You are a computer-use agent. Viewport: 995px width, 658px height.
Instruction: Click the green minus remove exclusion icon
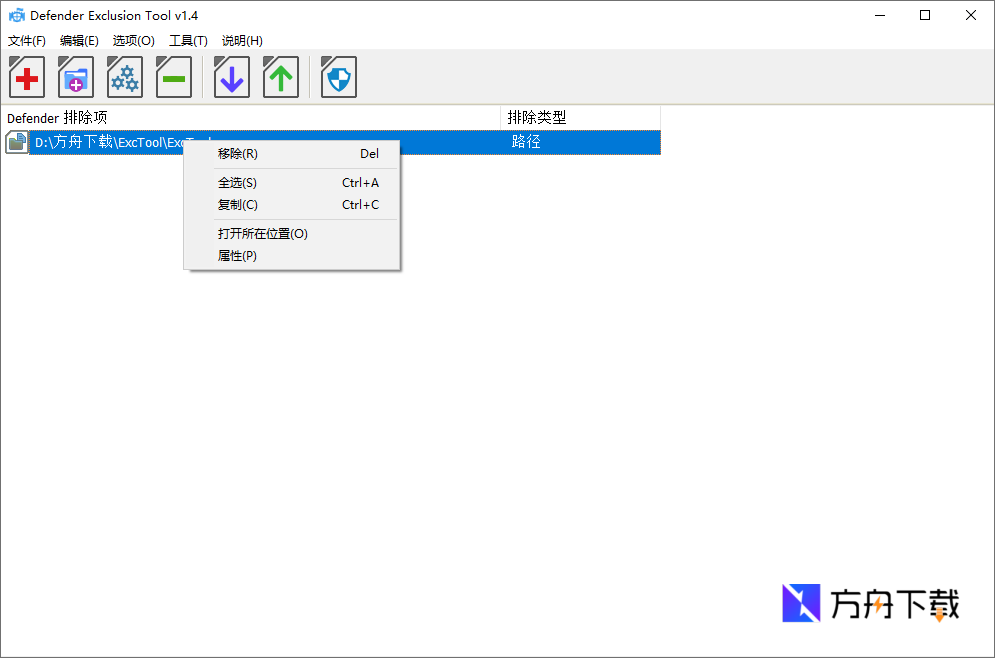click(173, 77)
